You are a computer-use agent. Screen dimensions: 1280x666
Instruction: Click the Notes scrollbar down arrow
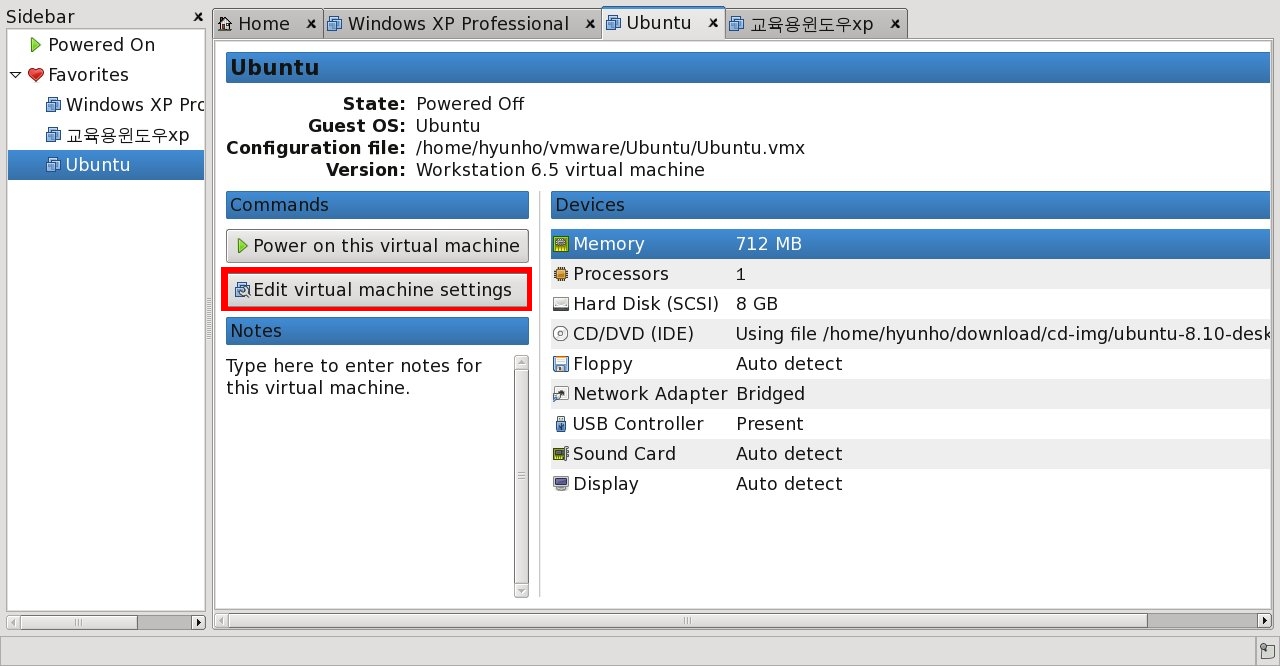tap(521, 591)
